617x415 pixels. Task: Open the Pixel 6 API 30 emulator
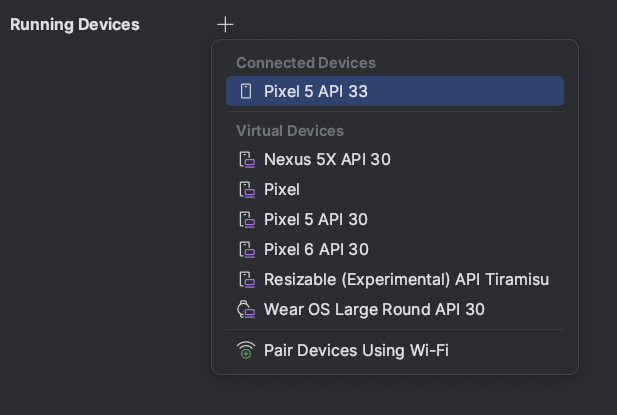(316, 249)
